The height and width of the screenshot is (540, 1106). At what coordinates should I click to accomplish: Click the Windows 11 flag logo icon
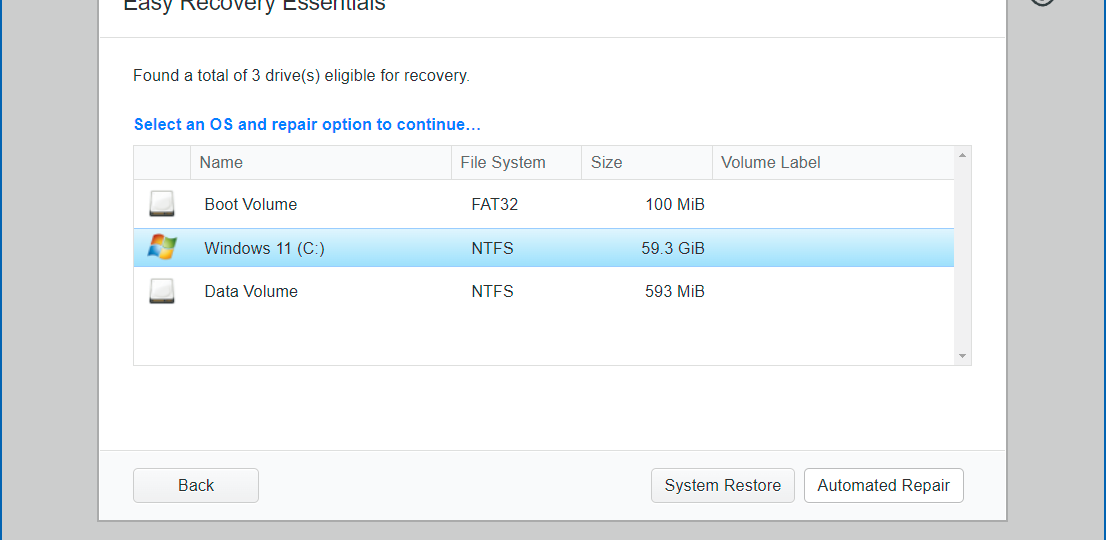pyautogui.click(x=162, y=247)
